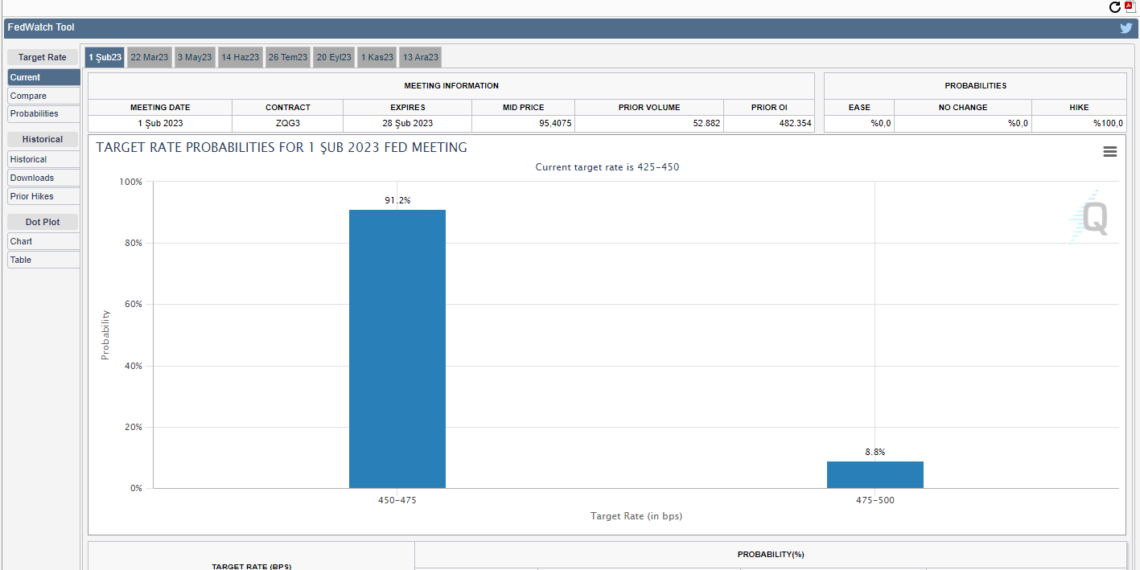Select the 26 Tem23 meeting tab
Viewport: 1140px width, 570px height.
point(288,57)
